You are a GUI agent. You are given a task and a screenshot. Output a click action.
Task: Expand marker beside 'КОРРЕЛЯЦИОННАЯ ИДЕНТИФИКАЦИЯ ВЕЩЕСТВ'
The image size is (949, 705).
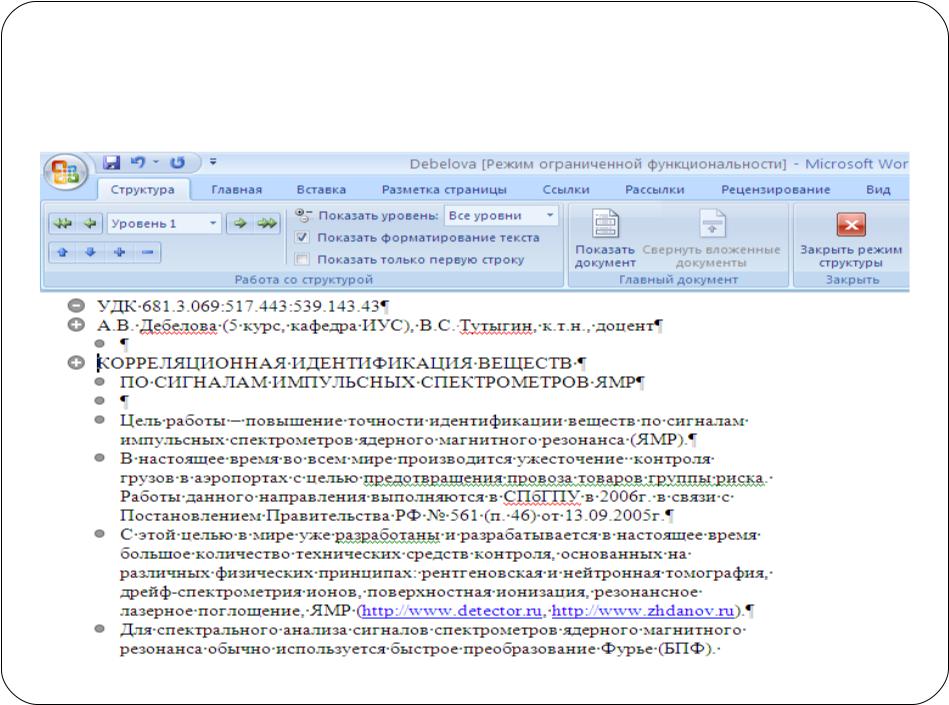(x=76, y=363)
